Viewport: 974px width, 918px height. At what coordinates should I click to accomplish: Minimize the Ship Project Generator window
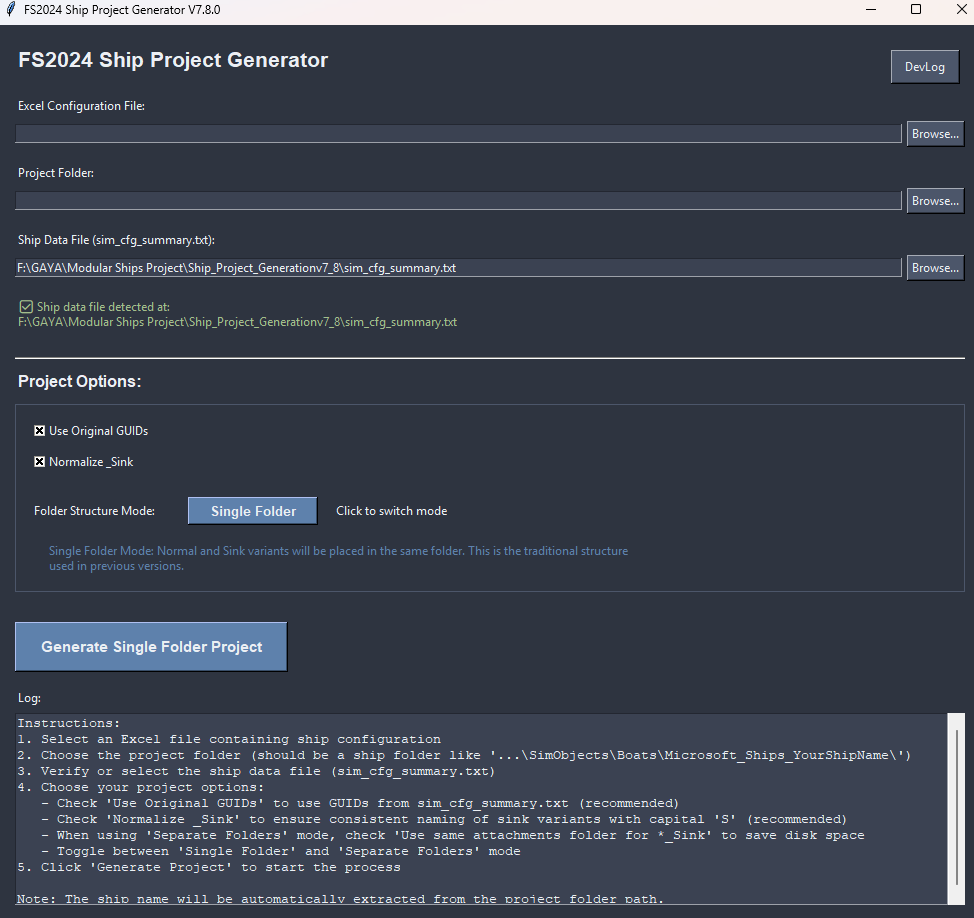pyautogui.click(x=868, y=10)
